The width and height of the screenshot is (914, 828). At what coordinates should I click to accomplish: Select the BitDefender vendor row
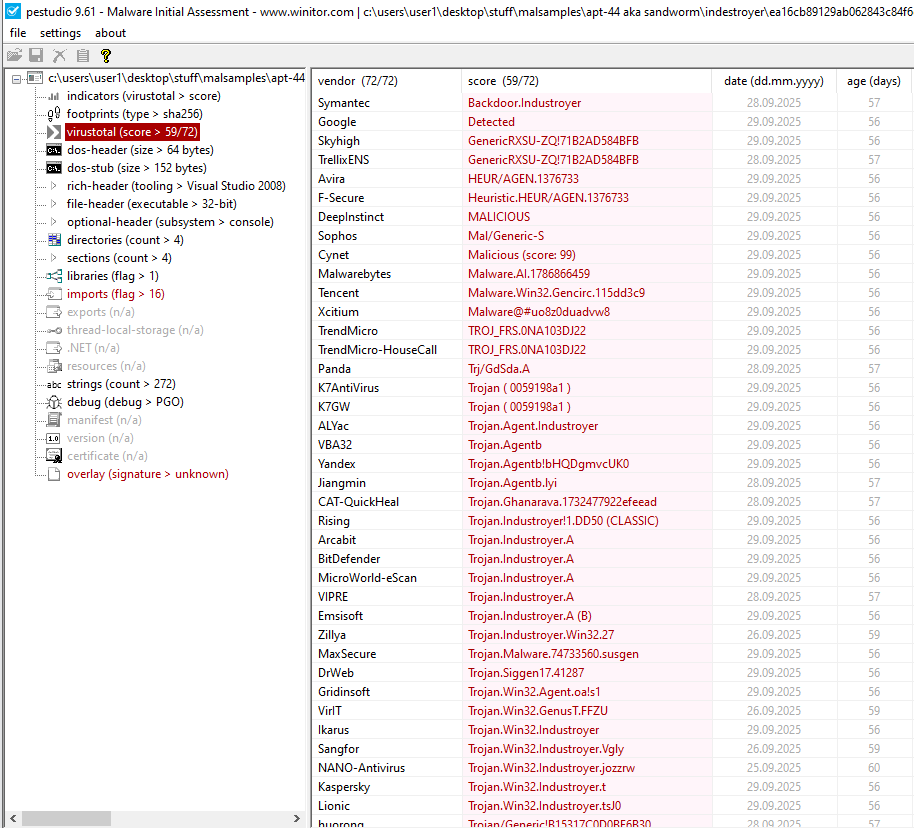tap(611, 559)
